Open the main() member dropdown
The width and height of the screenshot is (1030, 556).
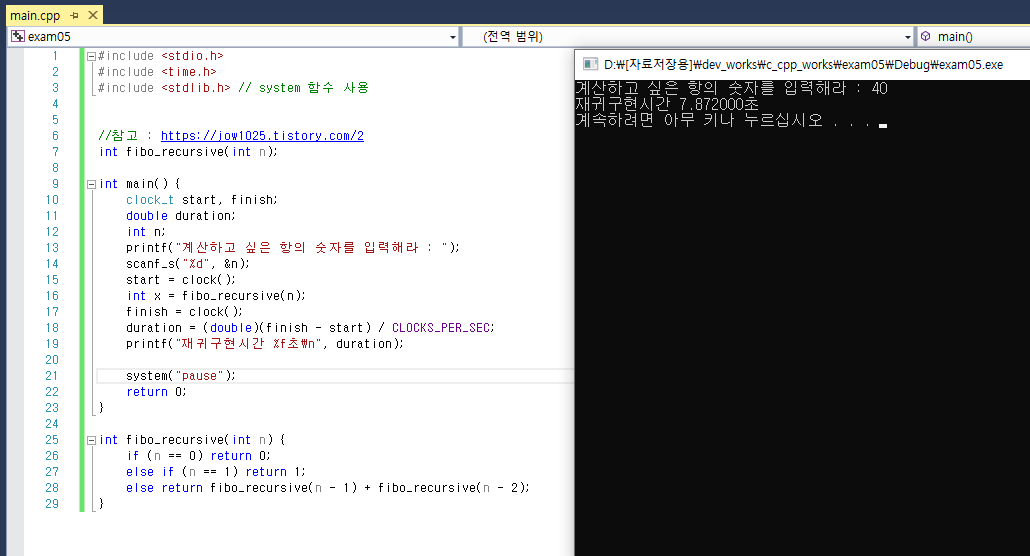tap(1020, 37)
